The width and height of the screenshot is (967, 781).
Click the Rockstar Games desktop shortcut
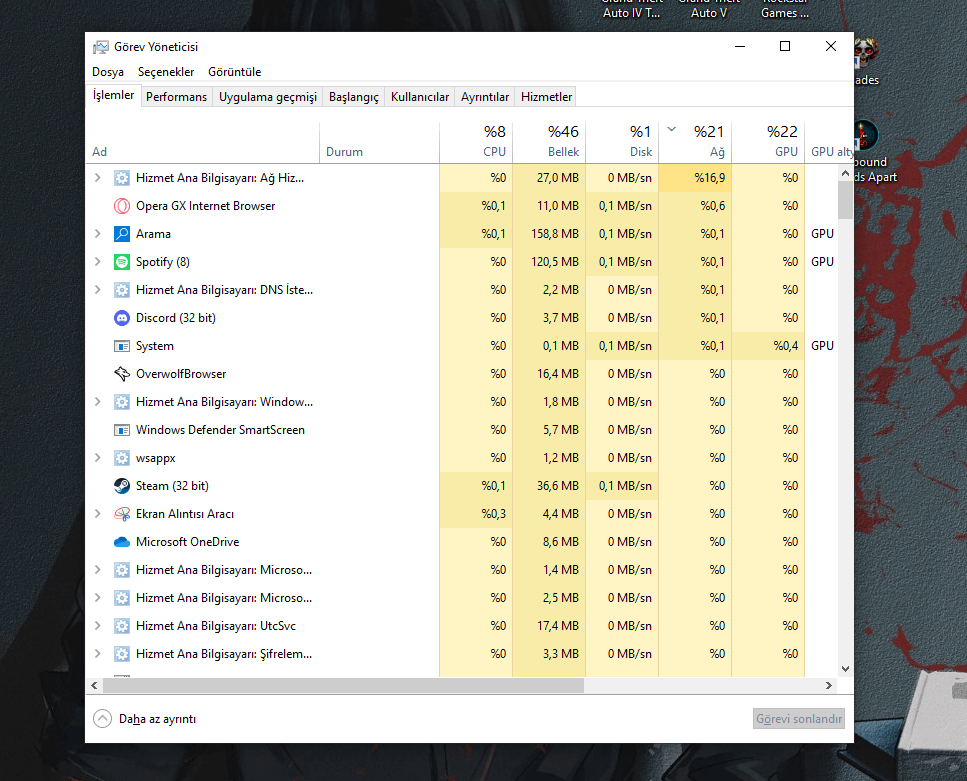[784, 9]
